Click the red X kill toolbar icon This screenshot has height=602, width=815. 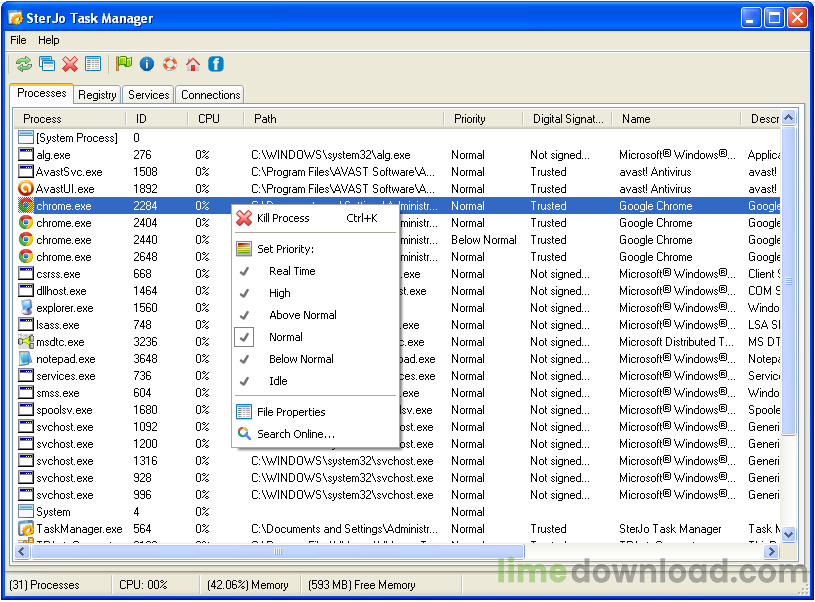pyautogui.click(x=69, y=64)
